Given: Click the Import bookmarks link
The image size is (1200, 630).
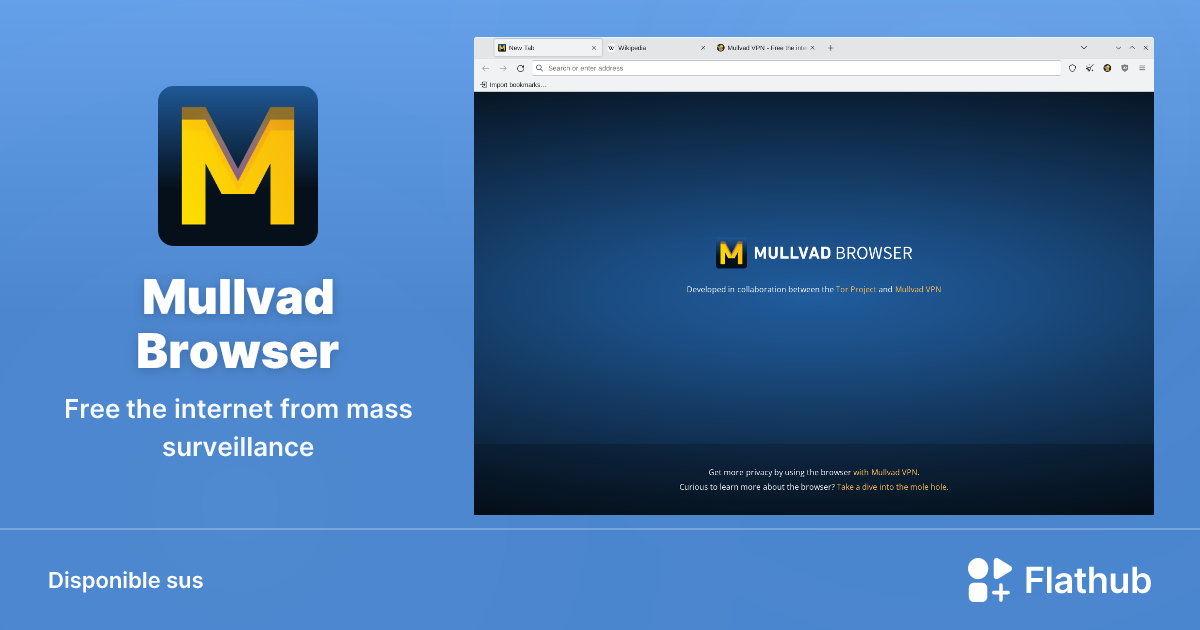Looking at the screenshot, I should click(512, 84).
